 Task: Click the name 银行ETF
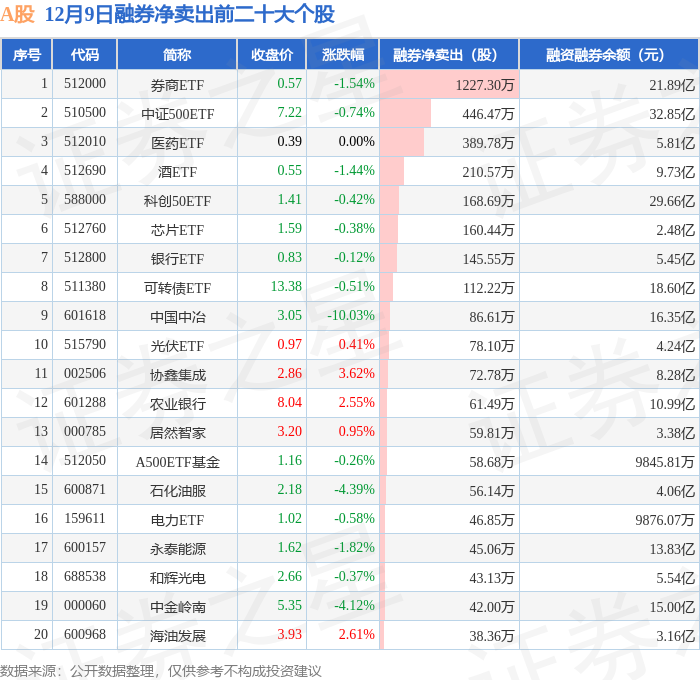[x=177, y=259]
